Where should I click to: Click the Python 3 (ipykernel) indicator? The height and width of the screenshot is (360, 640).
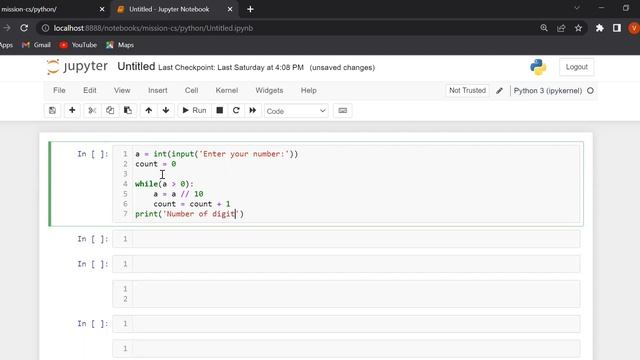coord(548,91)
